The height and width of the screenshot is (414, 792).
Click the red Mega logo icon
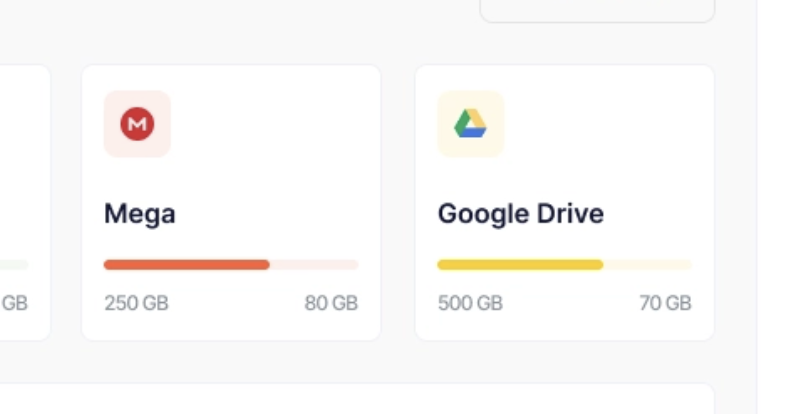137,124
